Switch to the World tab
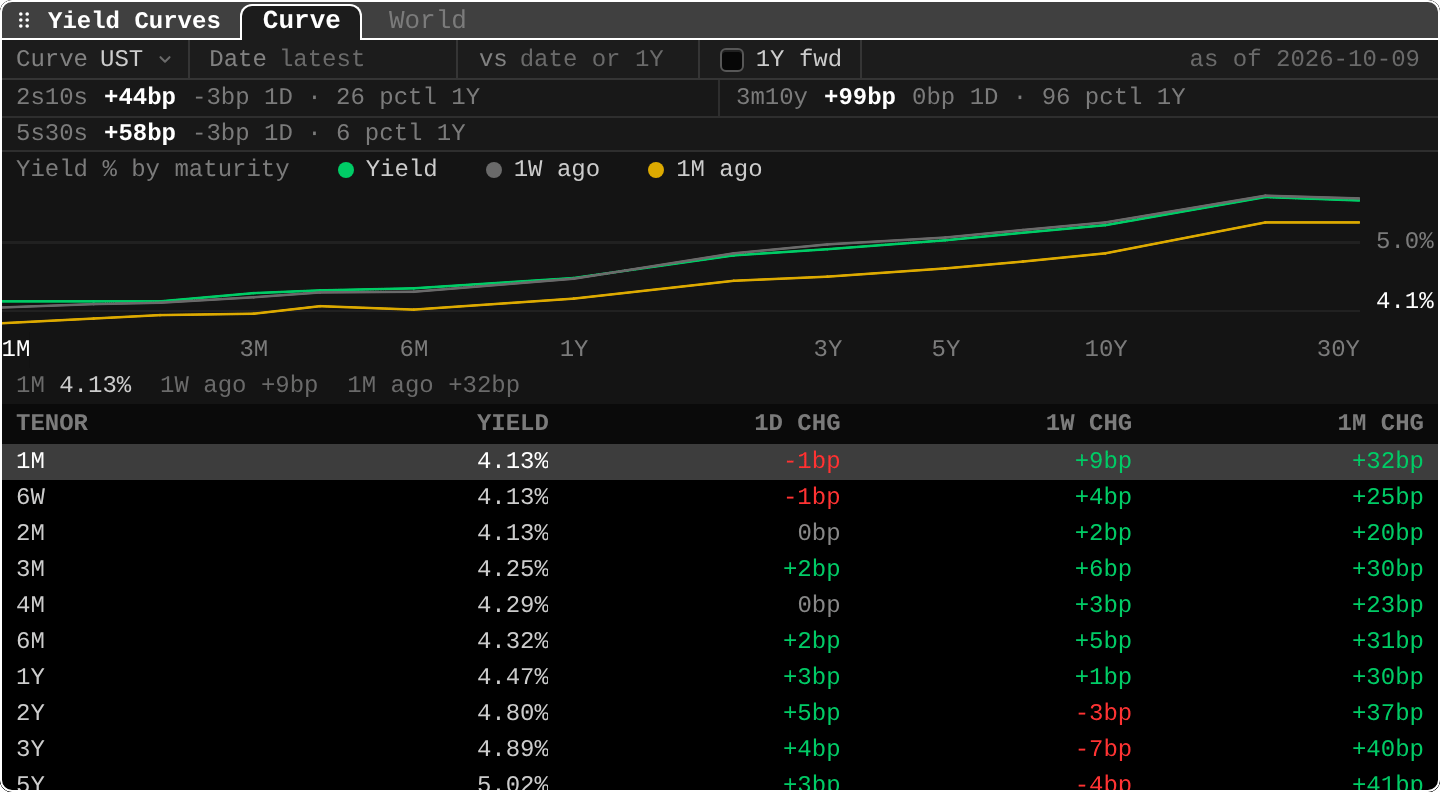1440x792 pixels. [x=427, y=20]
